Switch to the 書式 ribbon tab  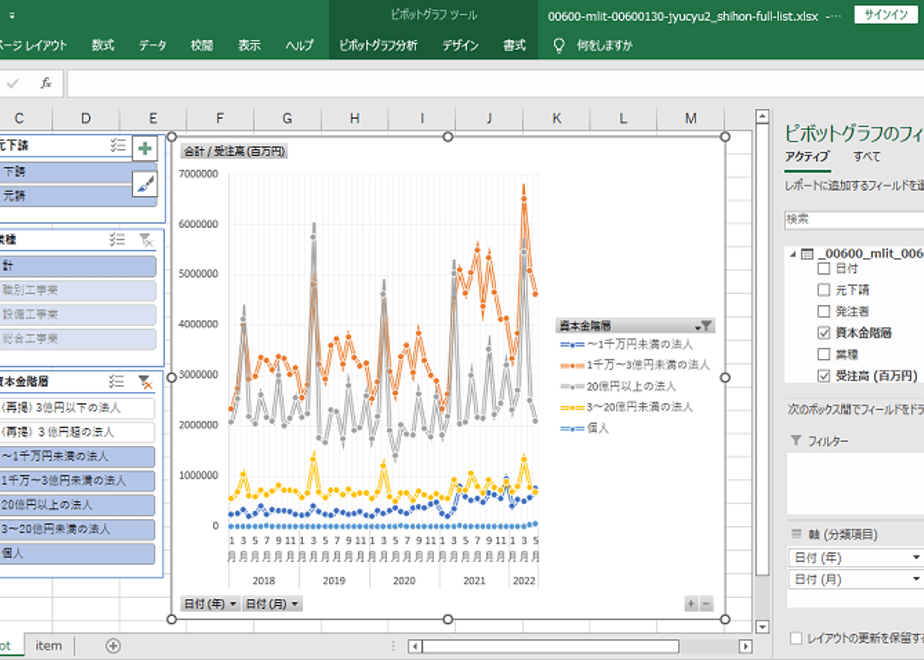click(x=514, y=45)
